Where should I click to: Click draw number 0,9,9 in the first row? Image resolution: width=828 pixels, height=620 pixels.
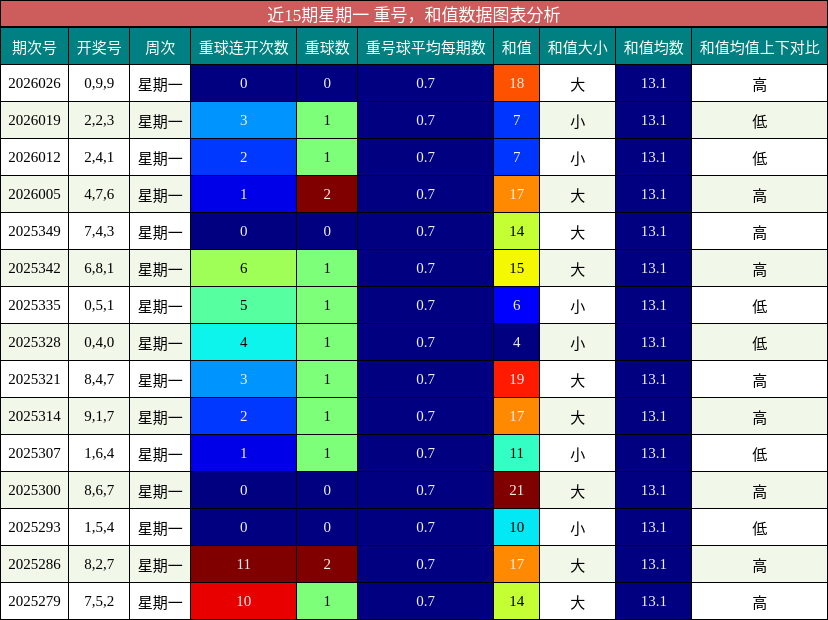pos(98,84)
